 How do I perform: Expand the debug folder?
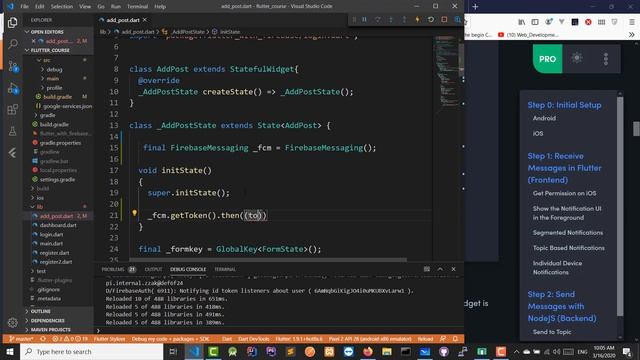click(x=54, y=69)
